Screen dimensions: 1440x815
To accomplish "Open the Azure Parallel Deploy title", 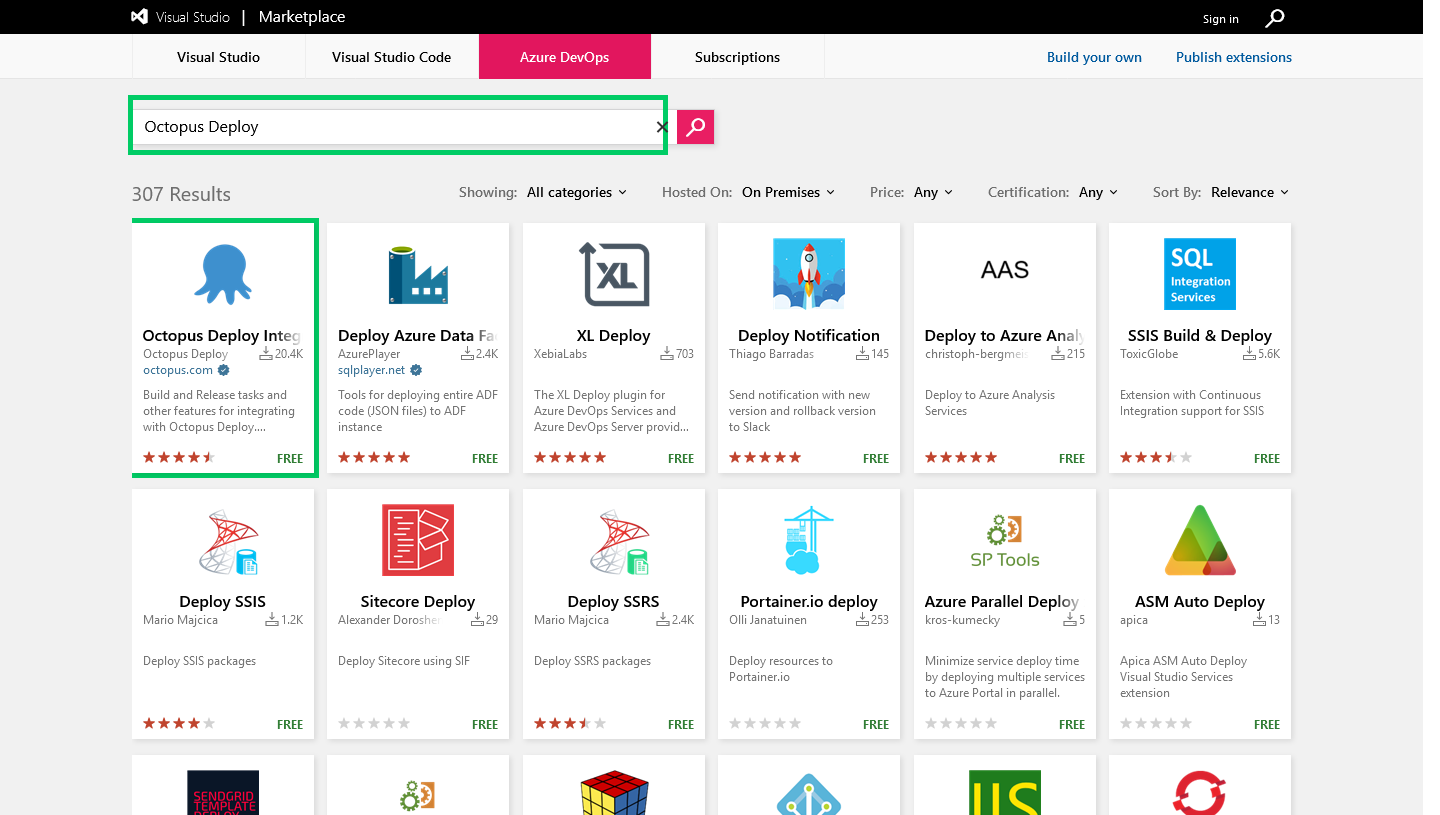I will [1002, 602].
